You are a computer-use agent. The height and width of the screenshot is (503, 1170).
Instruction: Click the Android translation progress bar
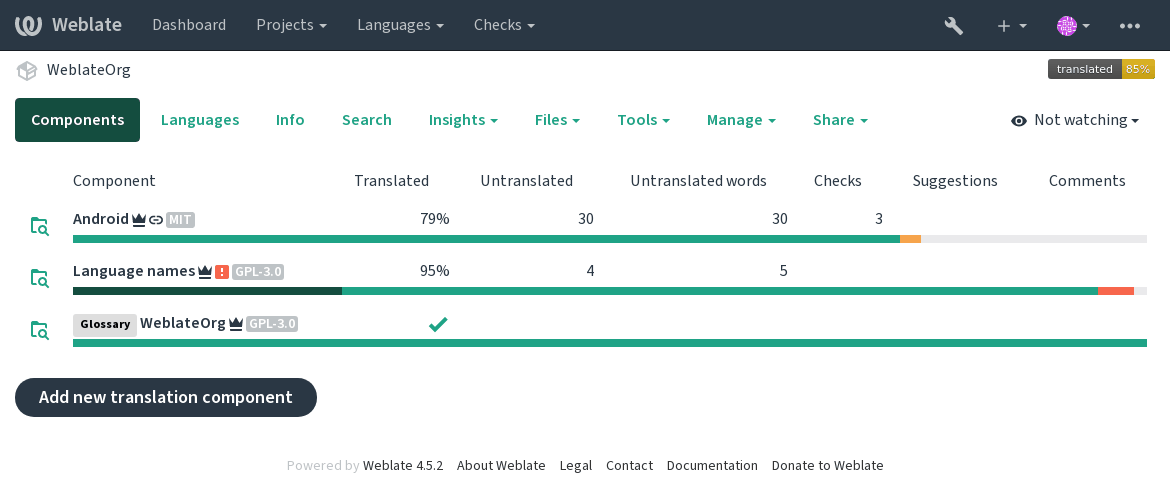(x=610, y=239)
